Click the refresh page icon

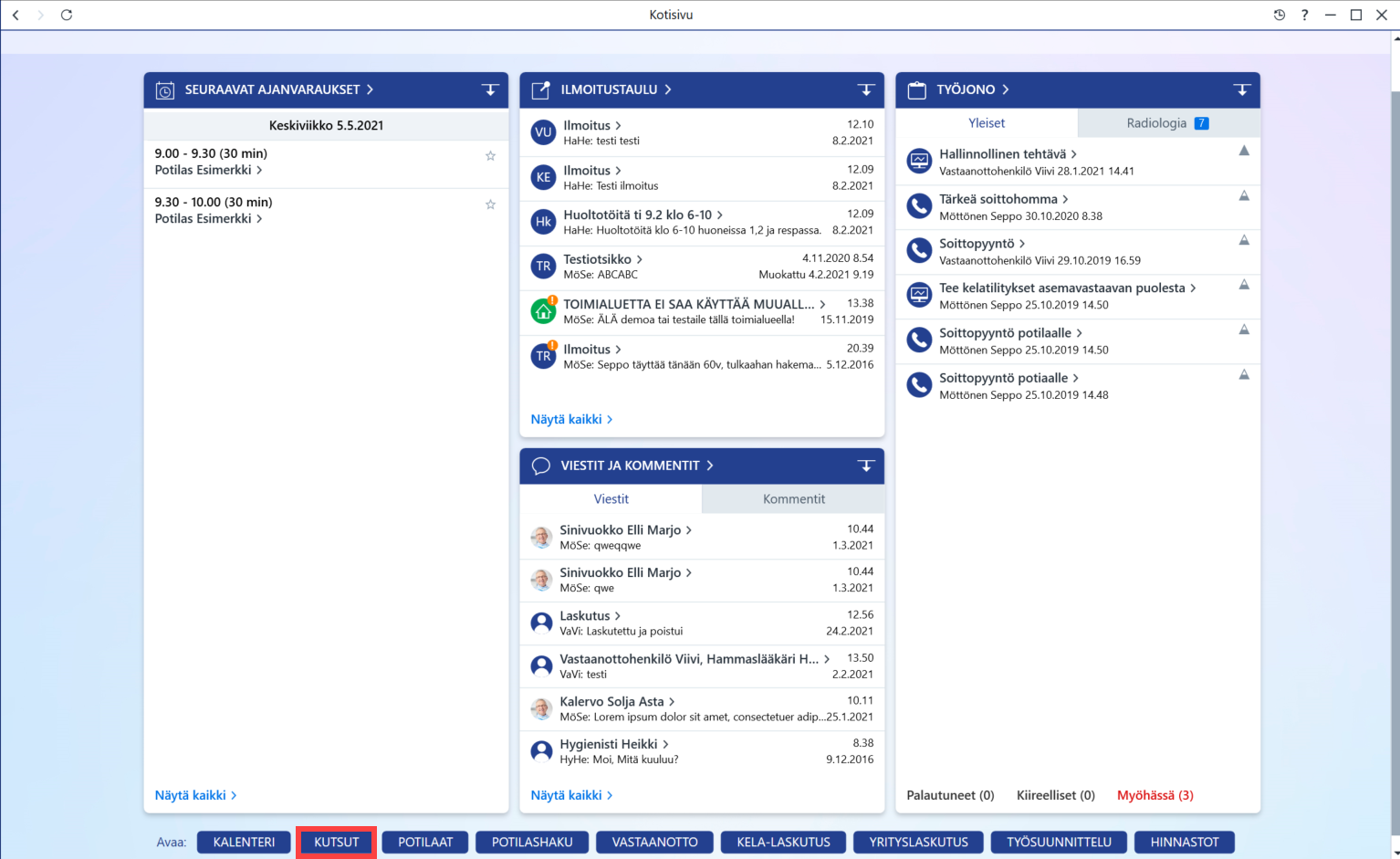(67, 15)
